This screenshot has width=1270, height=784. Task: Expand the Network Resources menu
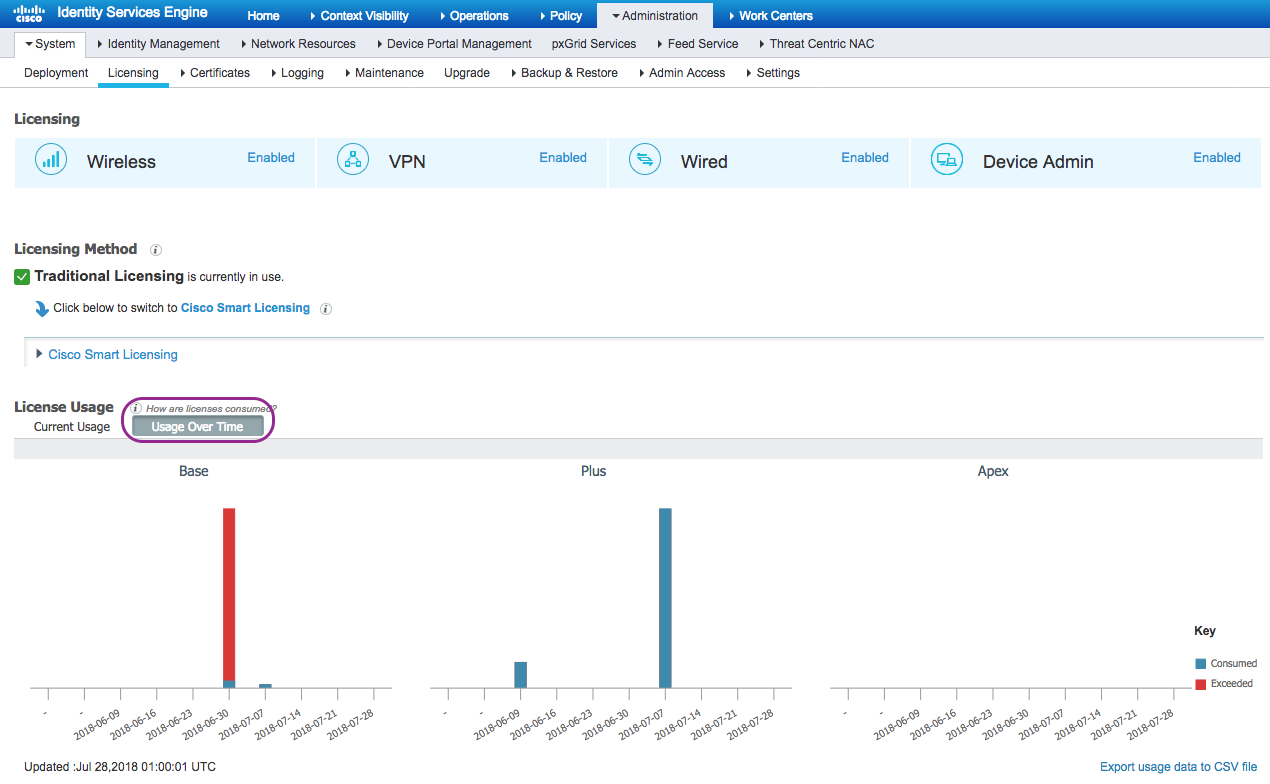tap(304, 43)
